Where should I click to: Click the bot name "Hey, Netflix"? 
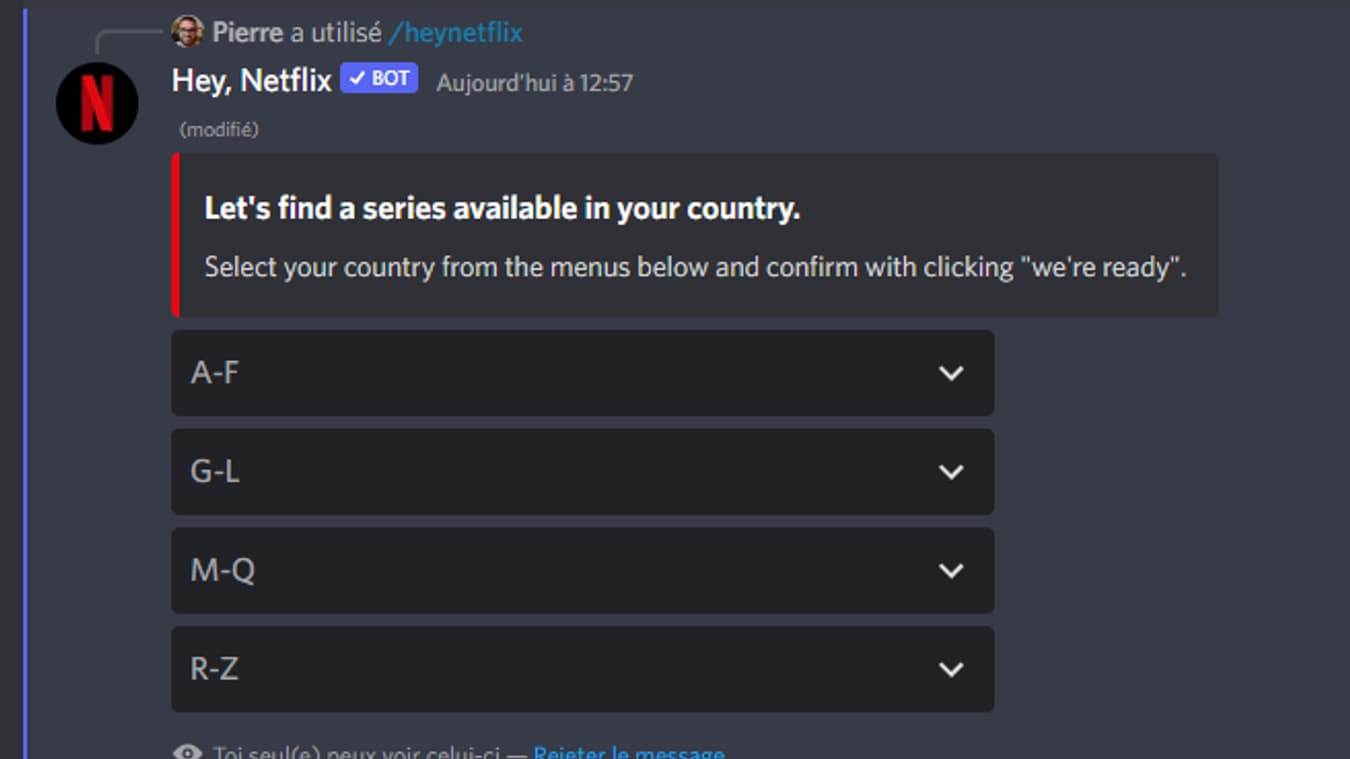coord(248,78)
